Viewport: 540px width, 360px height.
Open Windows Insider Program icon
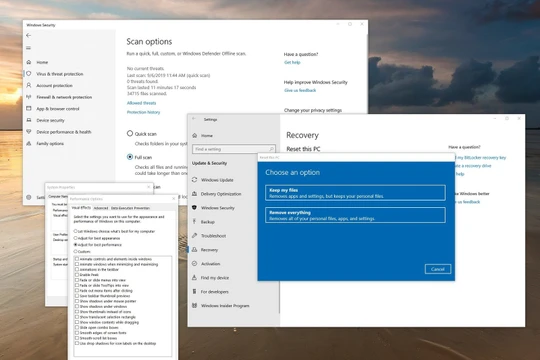coord(195,305)
